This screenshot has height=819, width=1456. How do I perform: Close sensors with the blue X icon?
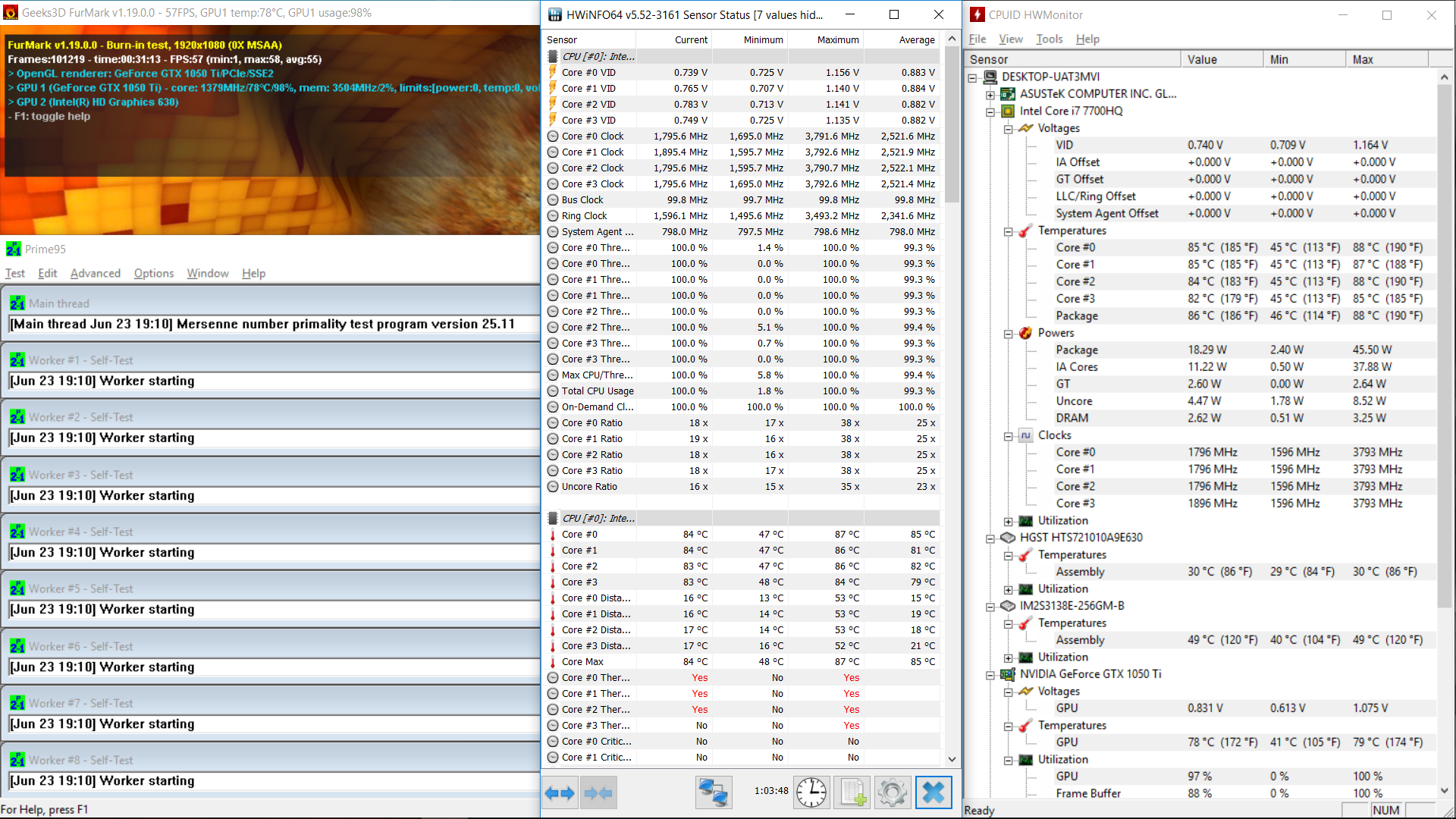934,793
